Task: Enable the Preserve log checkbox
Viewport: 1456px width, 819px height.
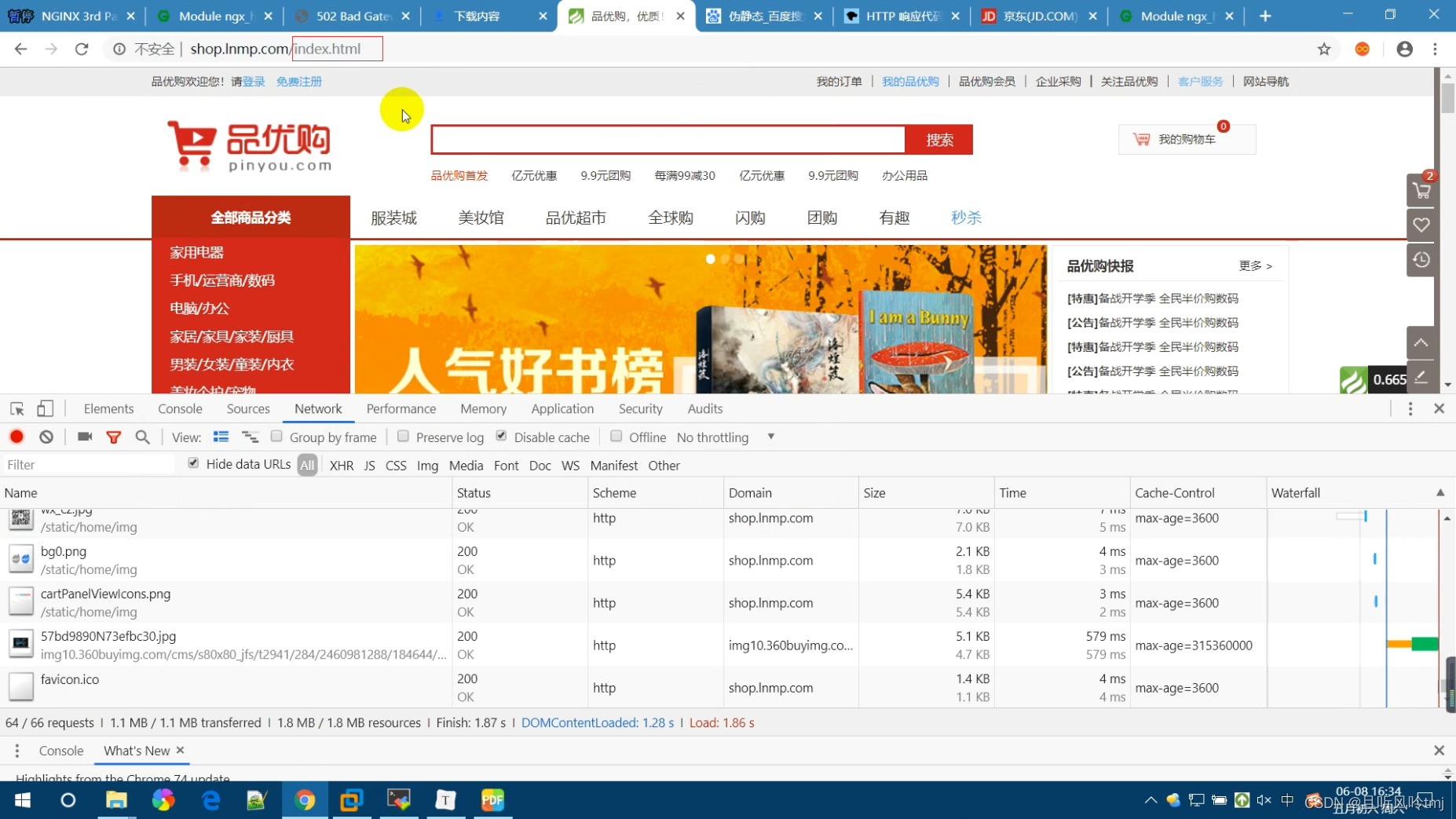Action: point(404,437)
